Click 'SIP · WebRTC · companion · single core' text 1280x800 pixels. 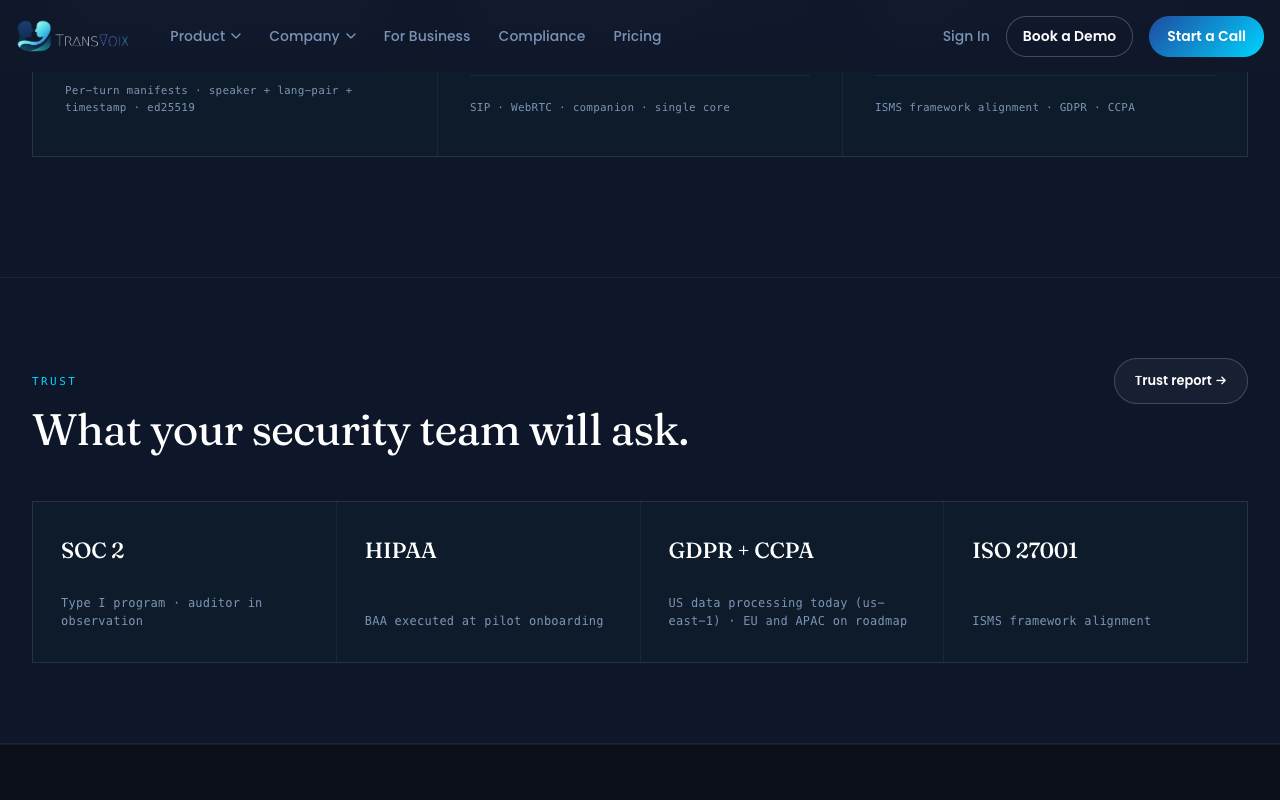click(600, 107)
